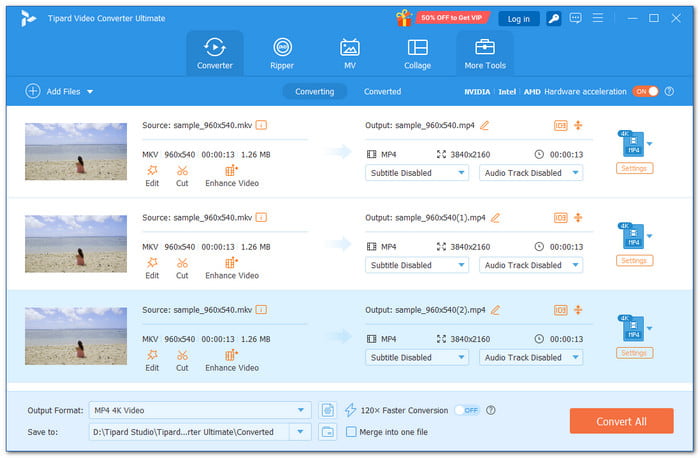The height and width of the screenshot is (458, 700).
Task: Enhance Video for the second file
Action: click(x=232, y=269)
